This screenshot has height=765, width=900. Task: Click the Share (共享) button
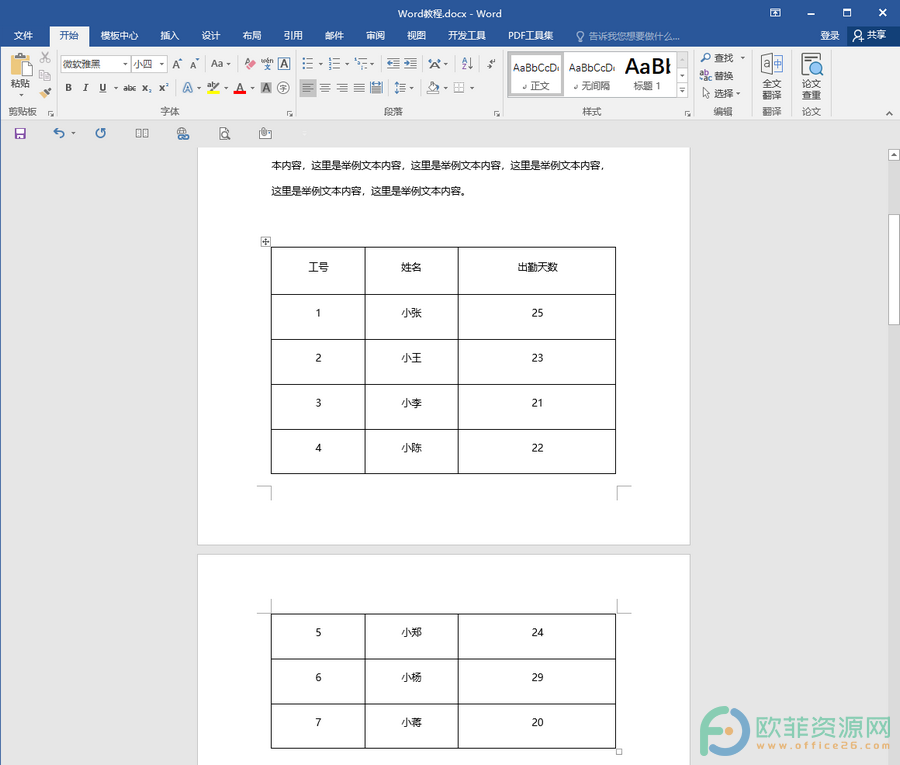tap(870, 36)
